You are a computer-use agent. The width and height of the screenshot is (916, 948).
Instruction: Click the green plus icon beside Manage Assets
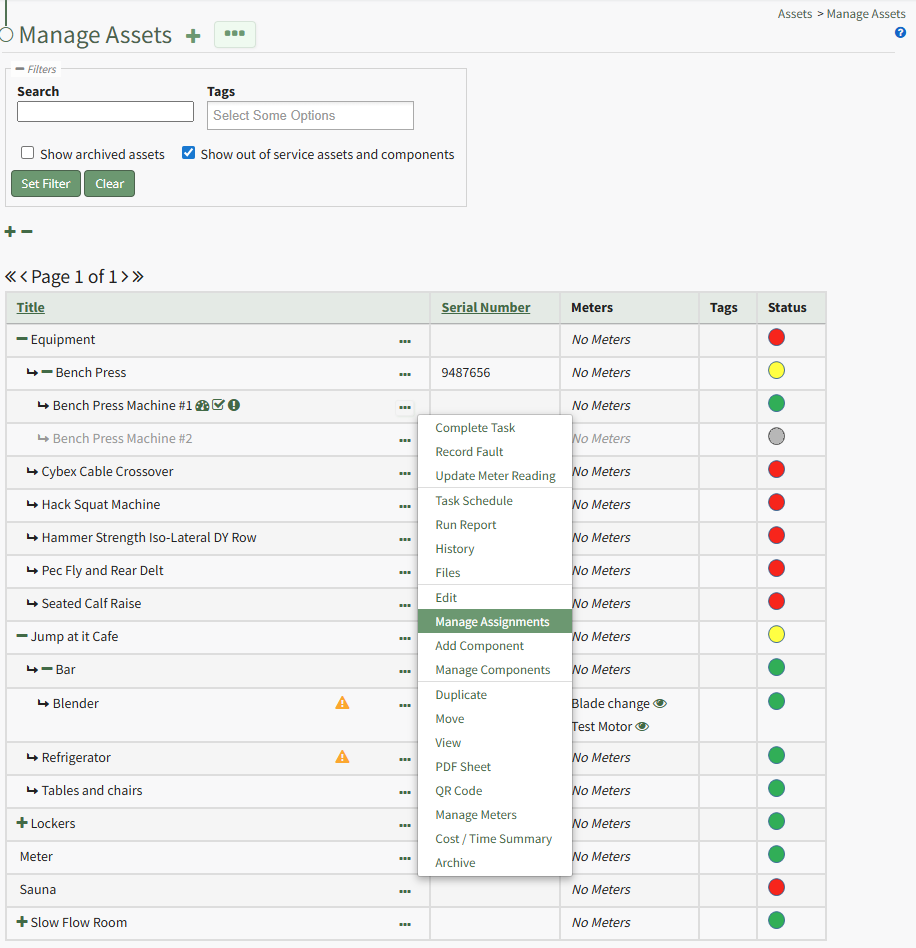coord(193,36)
